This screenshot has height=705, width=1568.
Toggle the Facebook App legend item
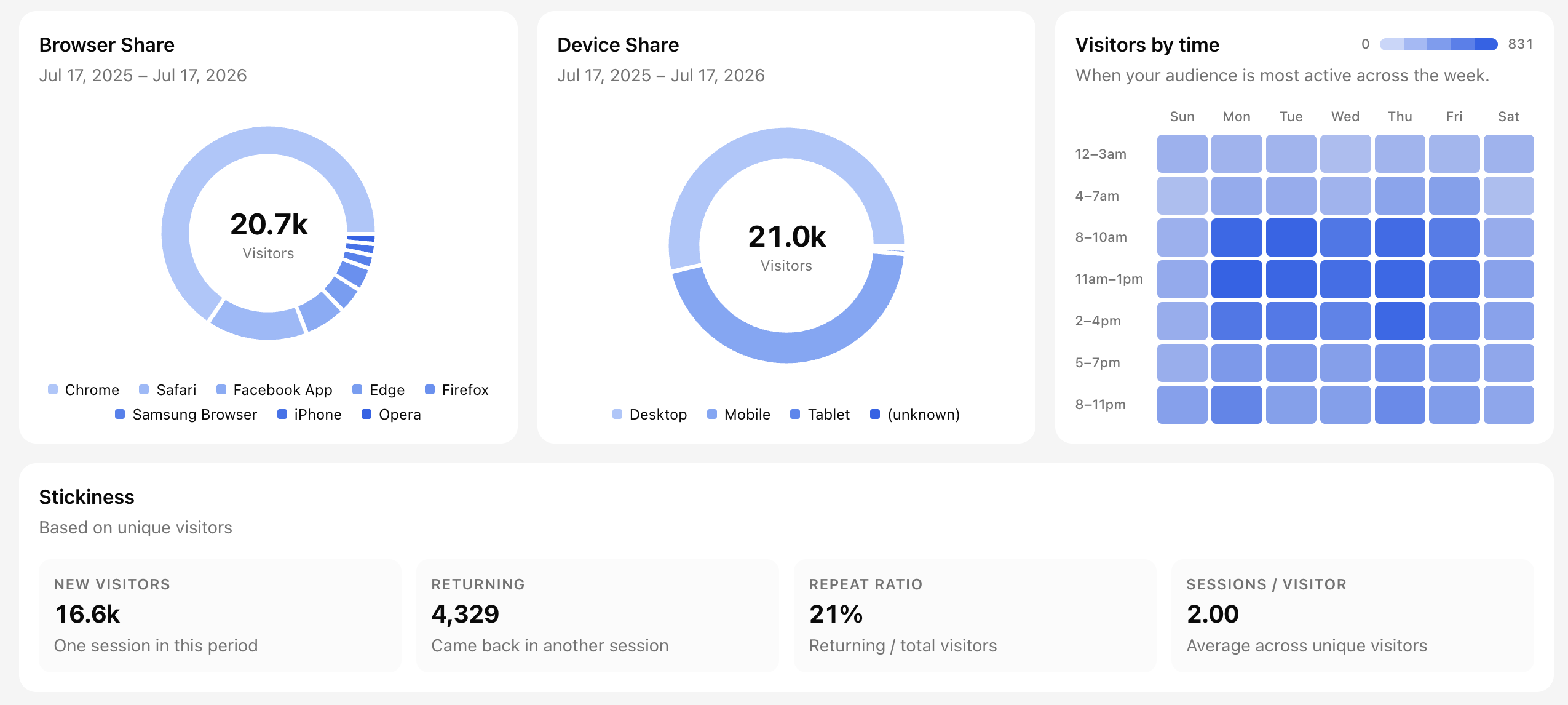pyautogui.click(x=274, y=389)
